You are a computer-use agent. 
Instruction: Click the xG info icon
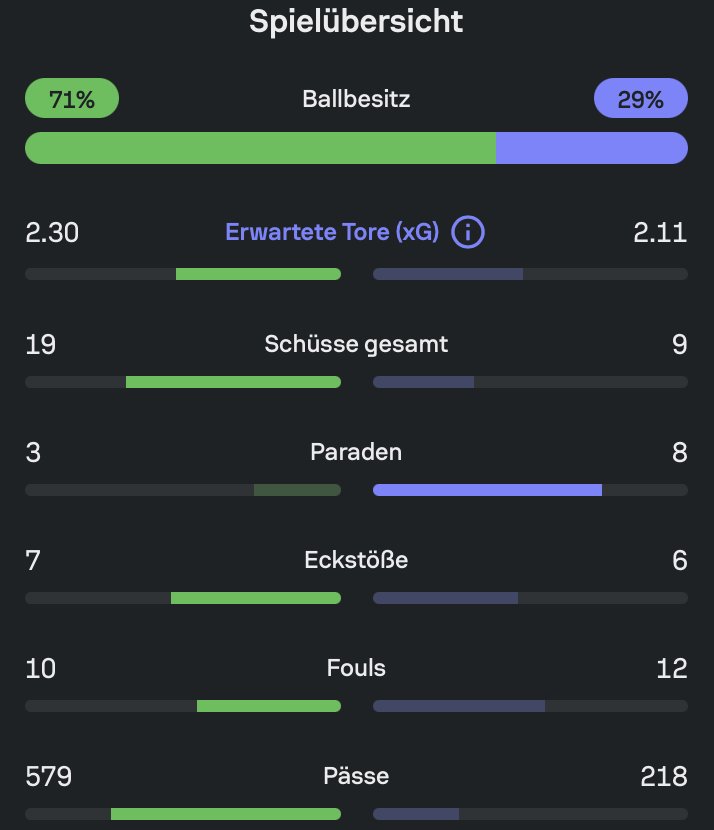tap(467, 232)
